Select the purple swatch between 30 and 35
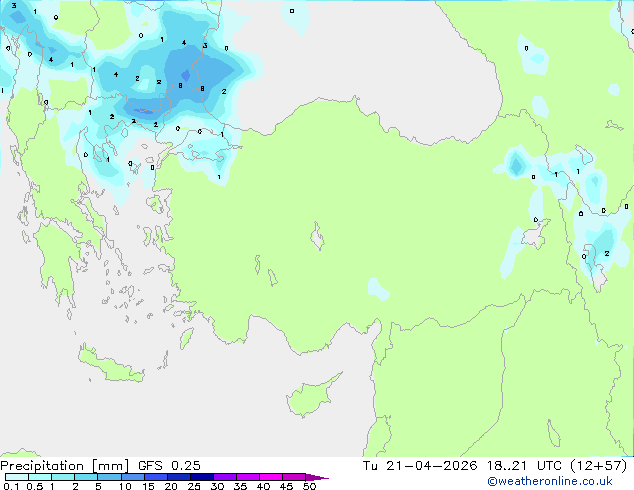 click(x=225, y=477)
